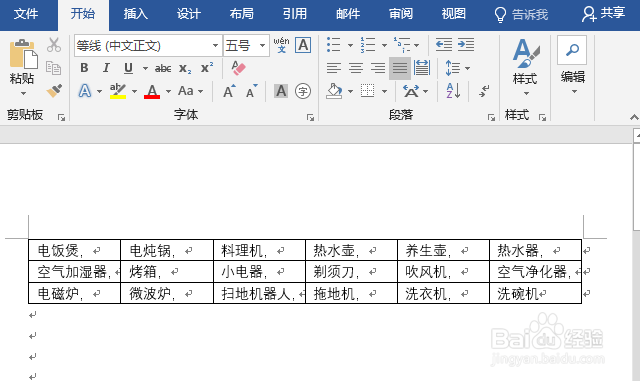
Task: Open the Styles 样式 gallery
Action: [526, 67]
